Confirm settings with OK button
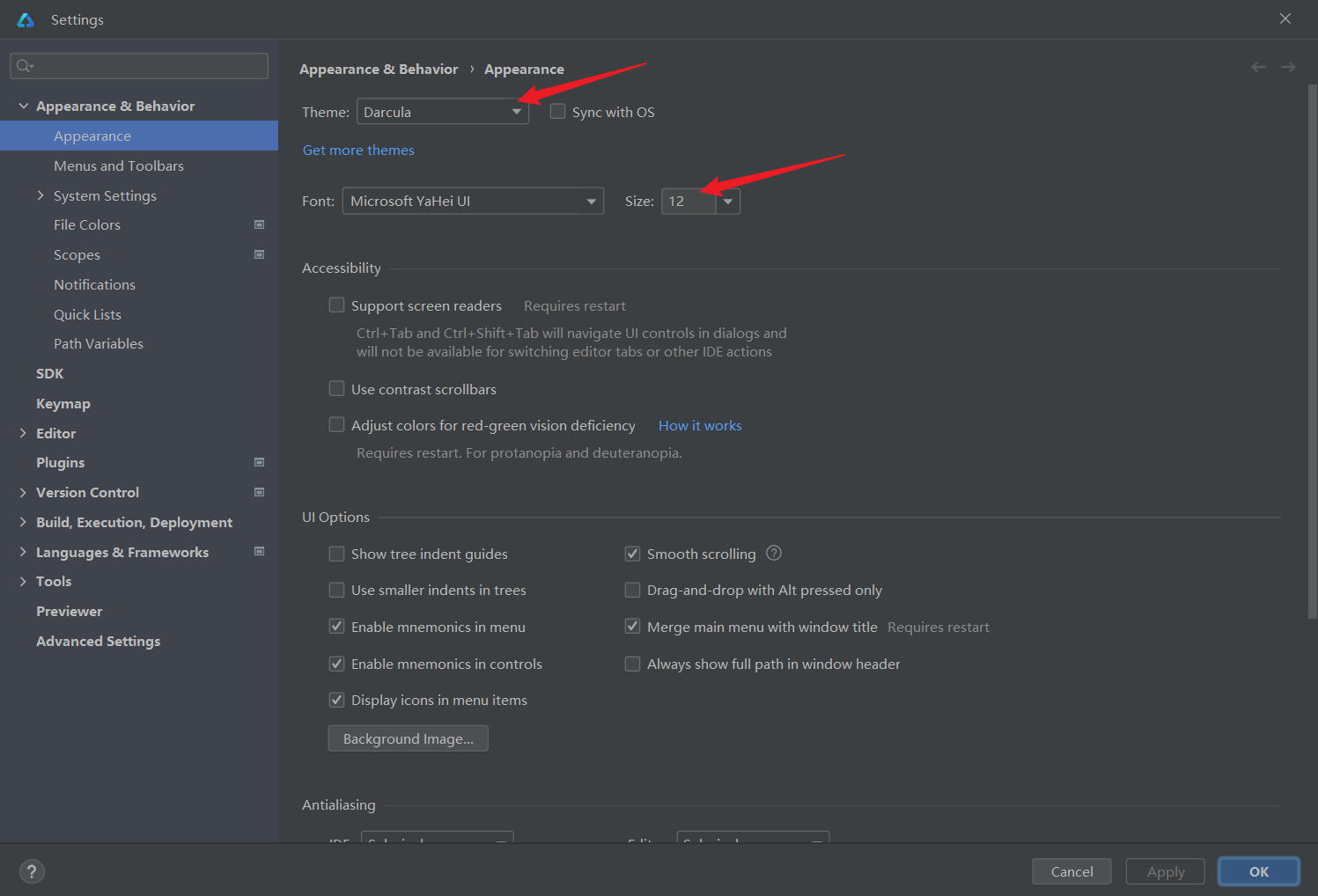The height and width of the screenshot is (896, 1318). click(x=1259, y=871)
